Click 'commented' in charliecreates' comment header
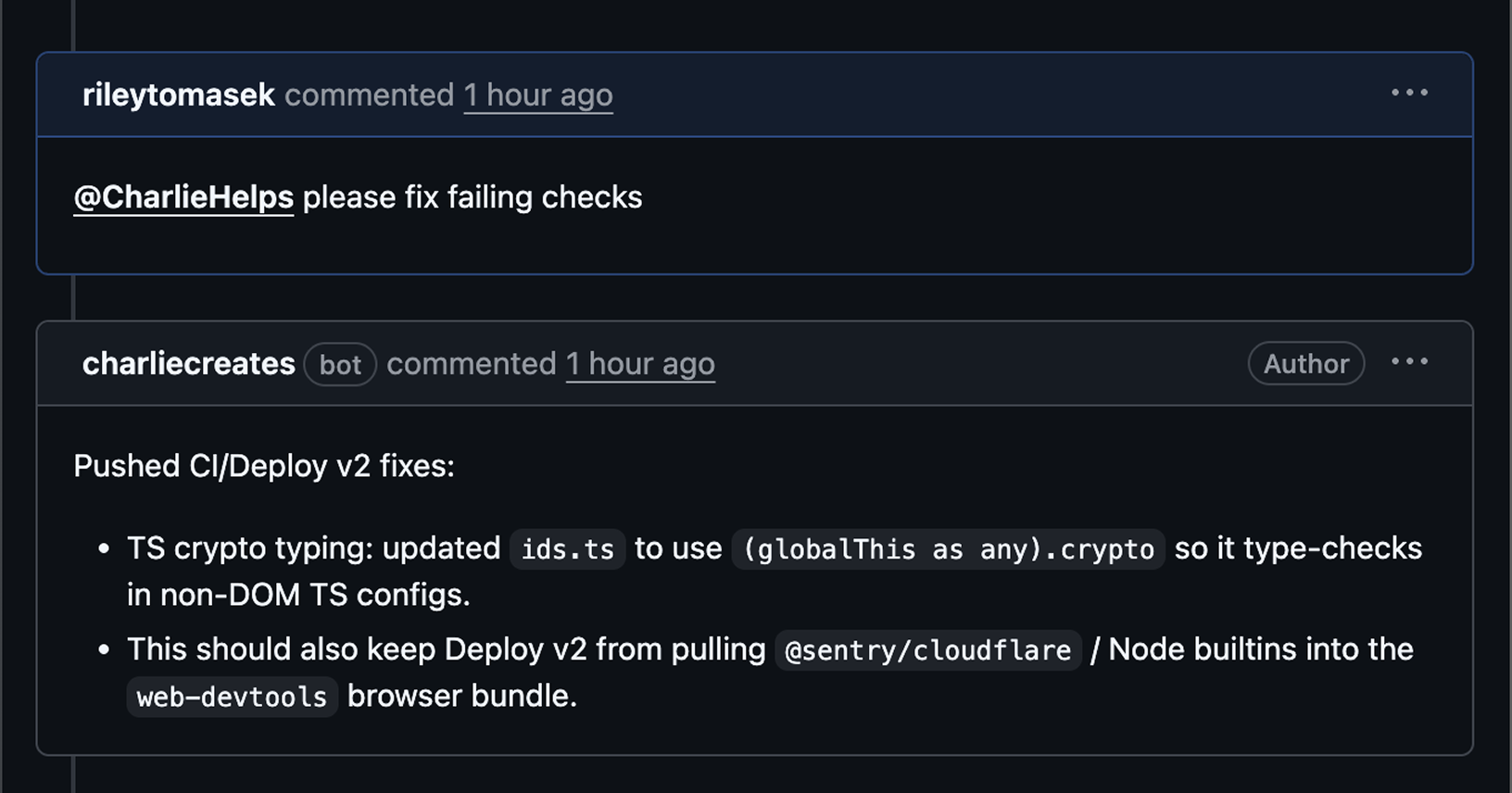Image resolution: width=1512 pixels, height=793 pixels. (471, 363)
